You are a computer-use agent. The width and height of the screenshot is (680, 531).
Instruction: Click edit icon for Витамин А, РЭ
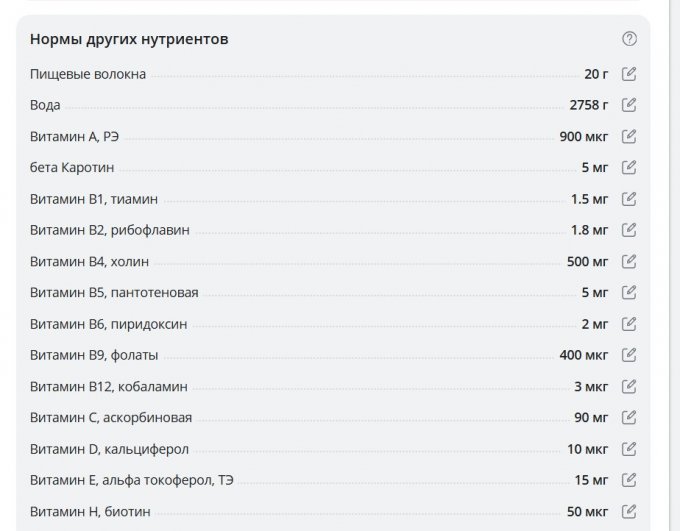[629, 136]
